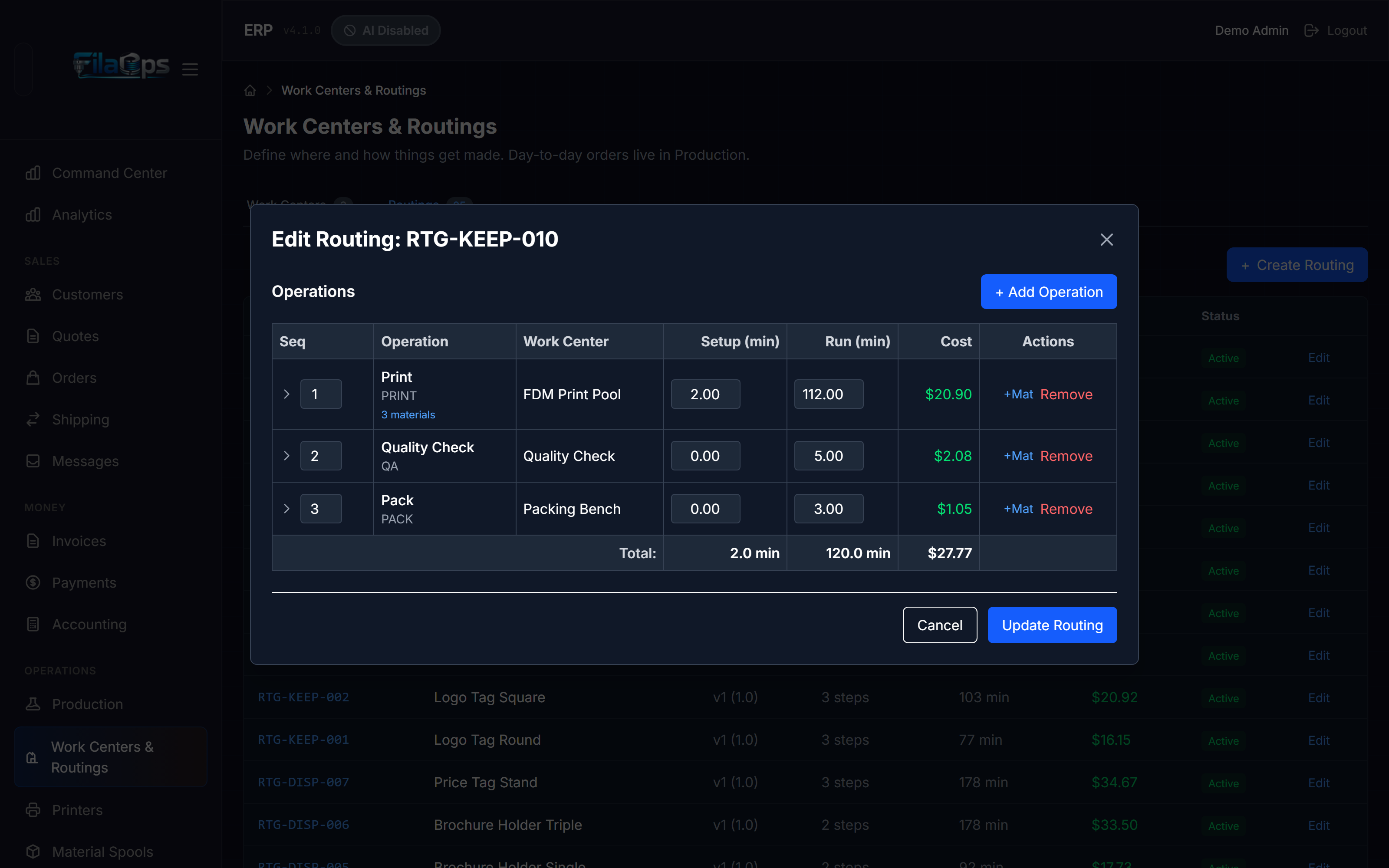Click Demo Admin user name
This screenshot has height=868, width=1389.
pyautogui.click(x=1251, y=30)
